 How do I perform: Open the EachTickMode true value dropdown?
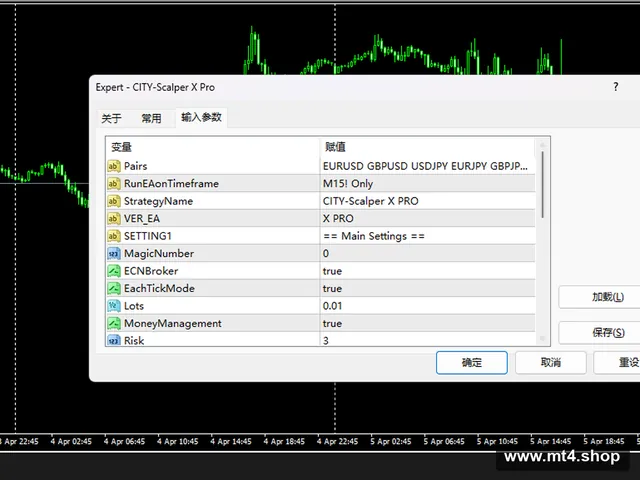click(427, 289)
